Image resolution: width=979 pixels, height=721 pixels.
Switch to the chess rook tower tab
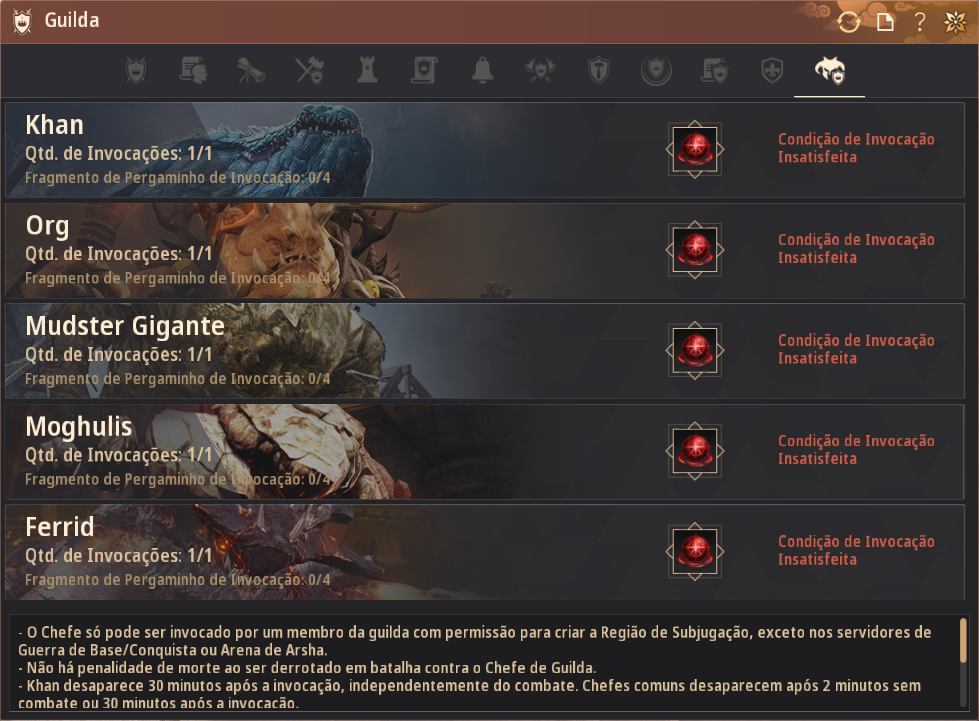(367, 71)
